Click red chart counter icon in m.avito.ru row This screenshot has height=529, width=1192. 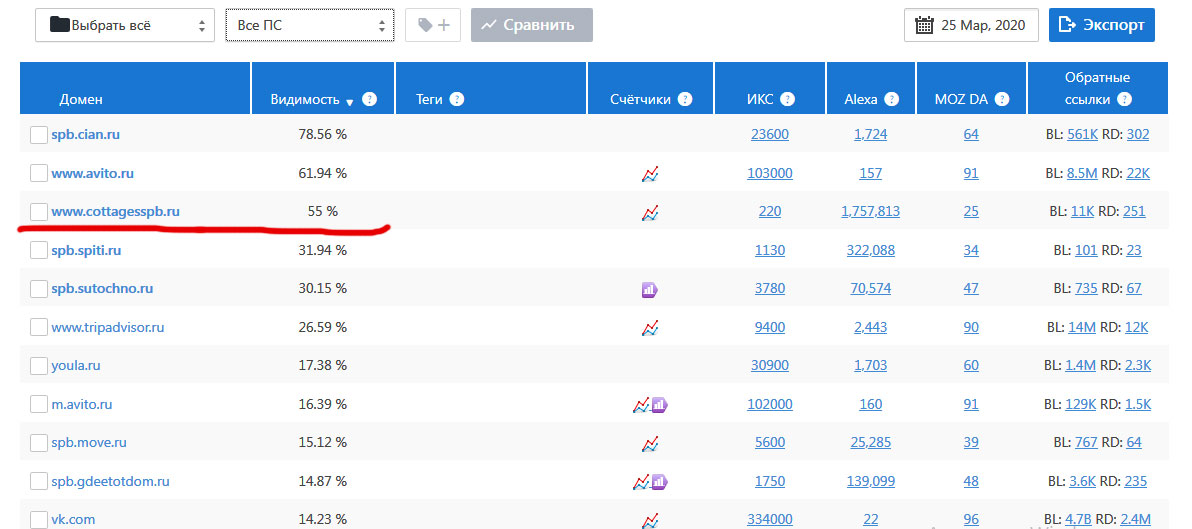pyautogui.click(x=641, y=405)
